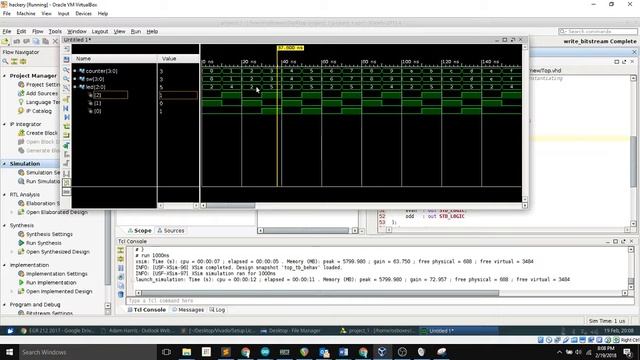Switch to the Messages tab
Image resolution: width=640 pixels, height=360 pixels.
click(188, 310)
